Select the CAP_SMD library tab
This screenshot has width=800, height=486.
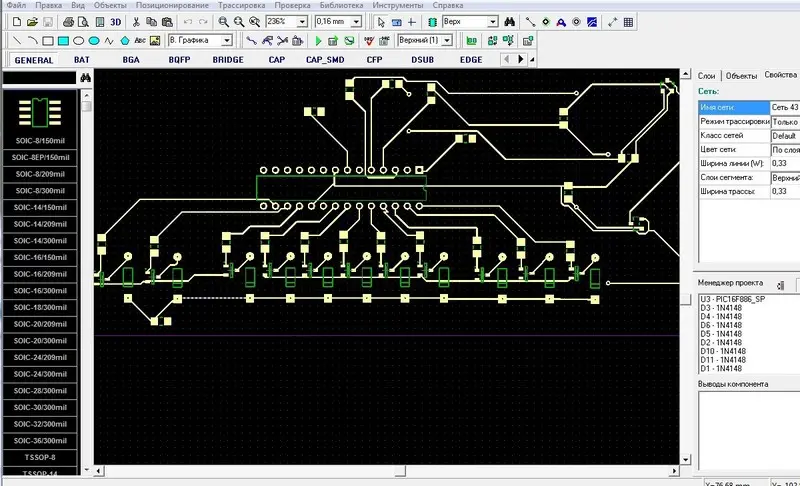tap(325, 60)
